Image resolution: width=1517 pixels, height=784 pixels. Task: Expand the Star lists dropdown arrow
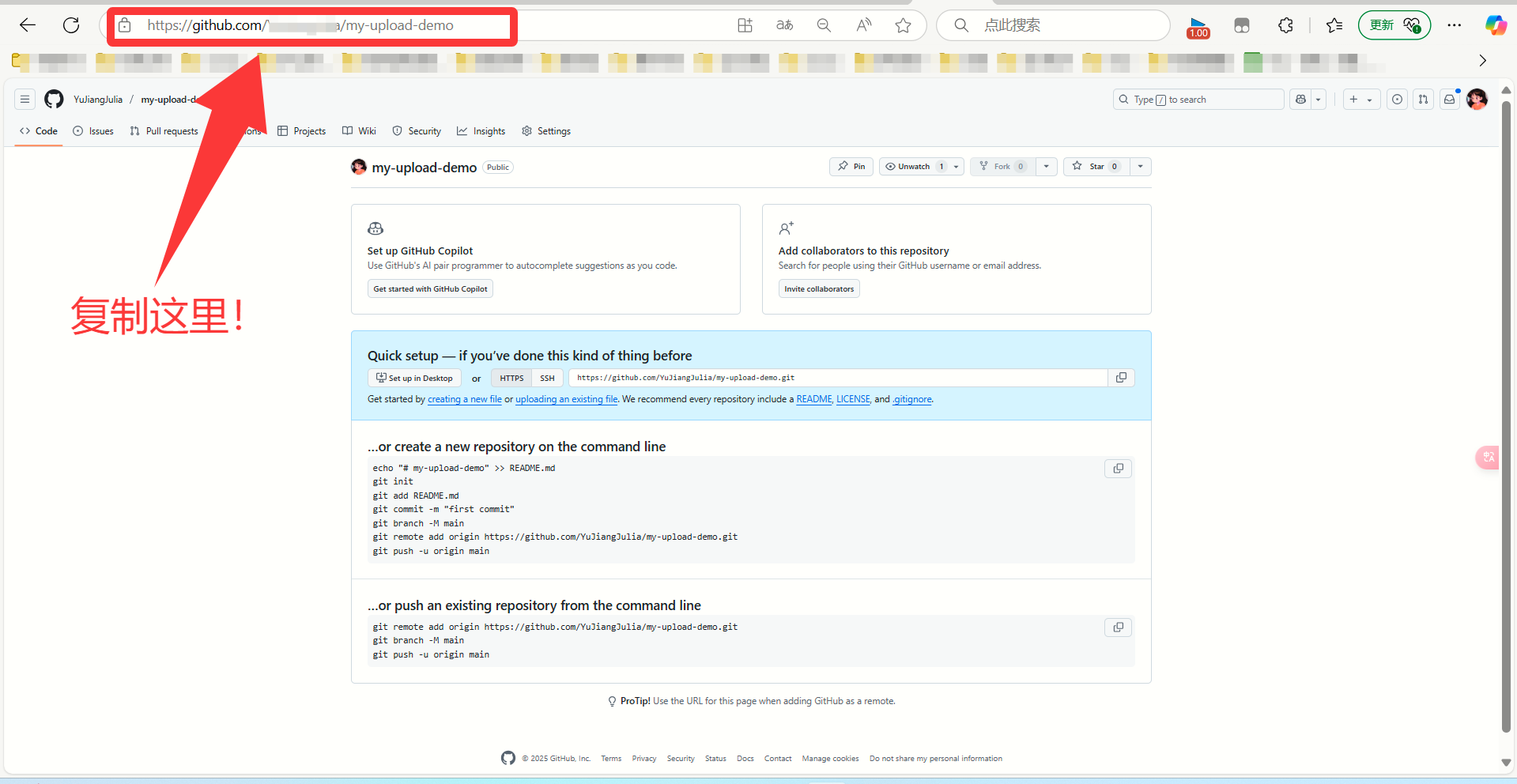point(1140,166)
